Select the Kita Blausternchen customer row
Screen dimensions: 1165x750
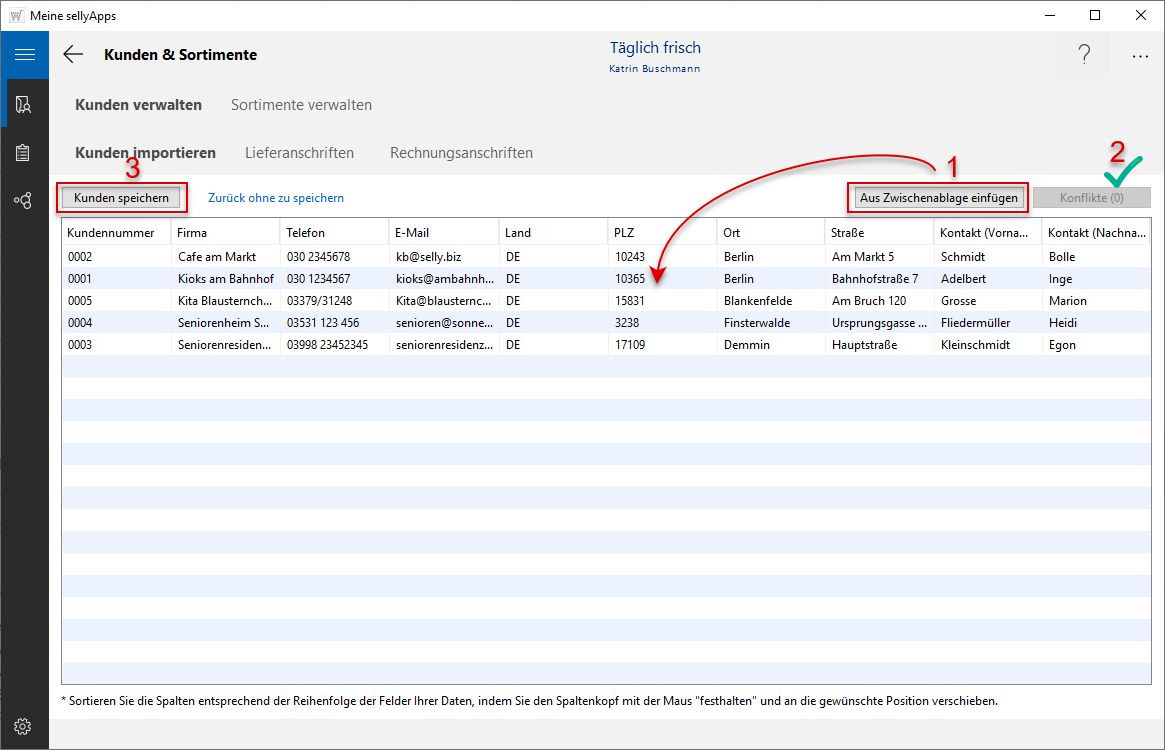(x=224, y=301)
